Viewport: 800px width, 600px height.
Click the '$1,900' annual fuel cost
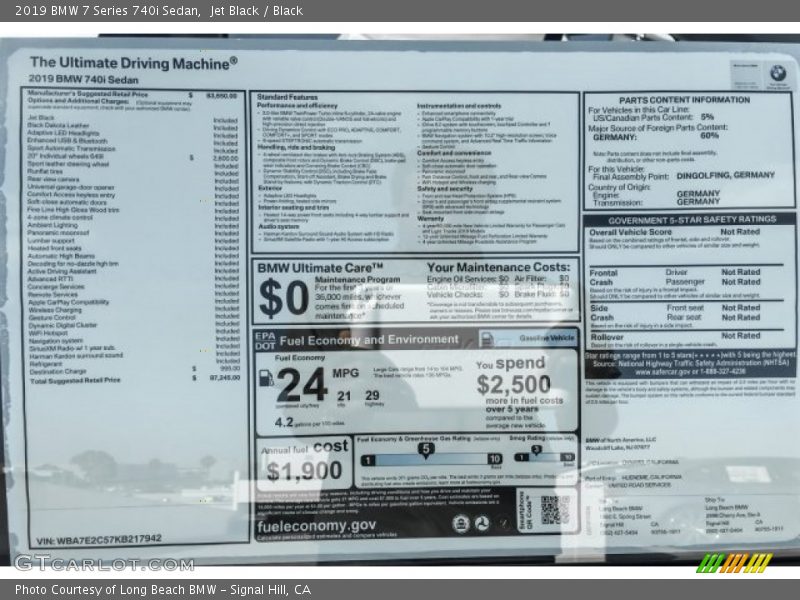[x=304, y=471]
